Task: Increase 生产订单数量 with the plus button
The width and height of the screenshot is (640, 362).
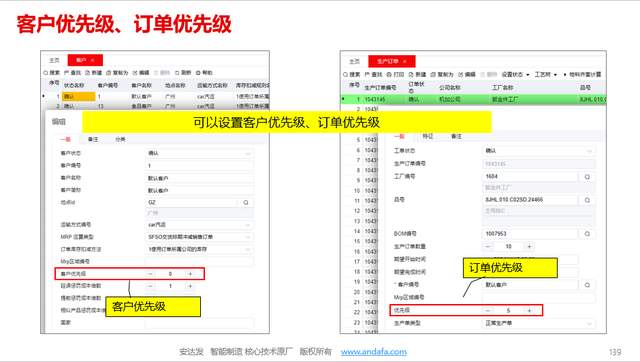Action: [x=529, y=247]
